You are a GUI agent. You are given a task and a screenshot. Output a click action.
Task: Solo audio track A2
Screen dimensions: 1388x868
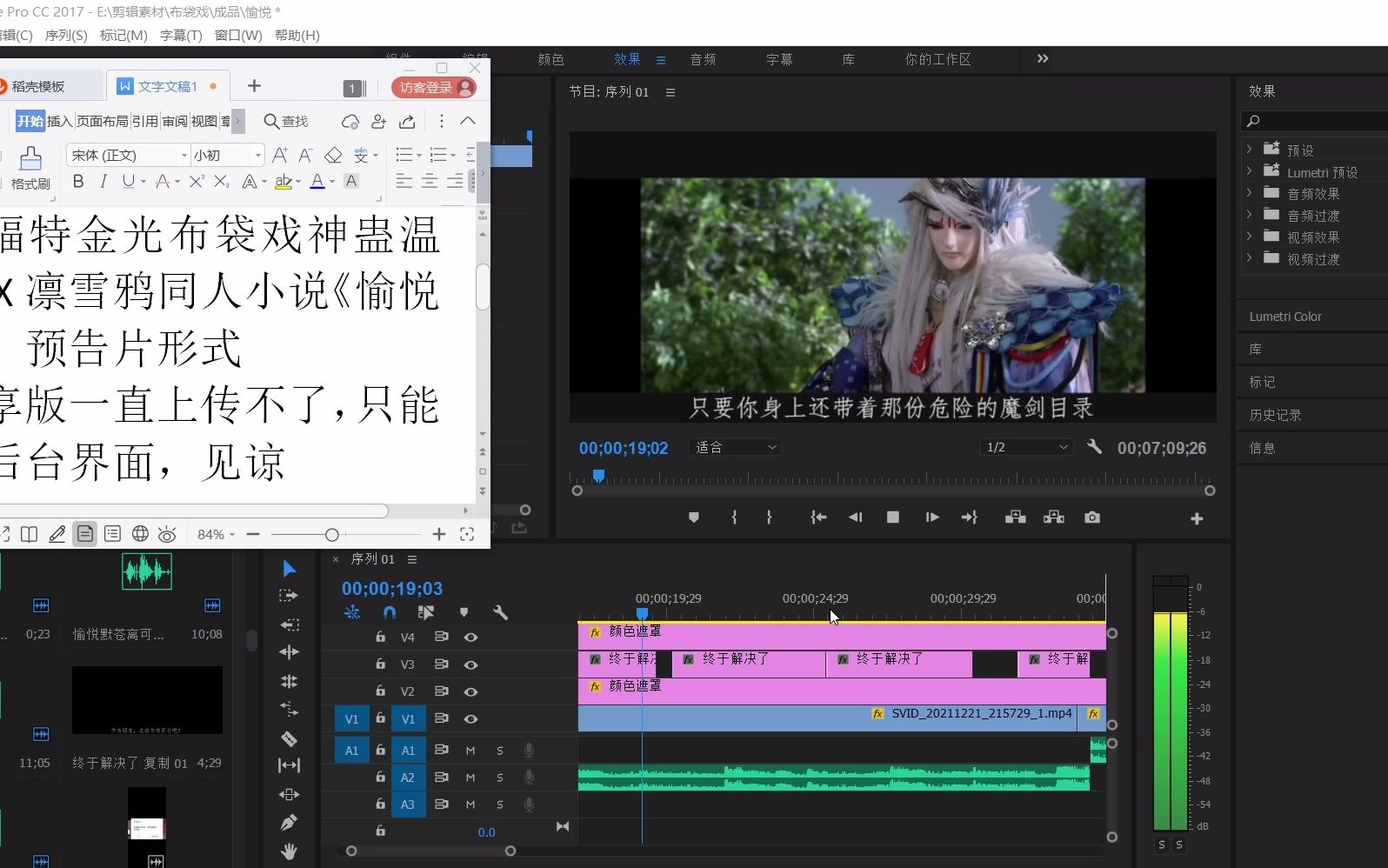(x=500, y=778)
